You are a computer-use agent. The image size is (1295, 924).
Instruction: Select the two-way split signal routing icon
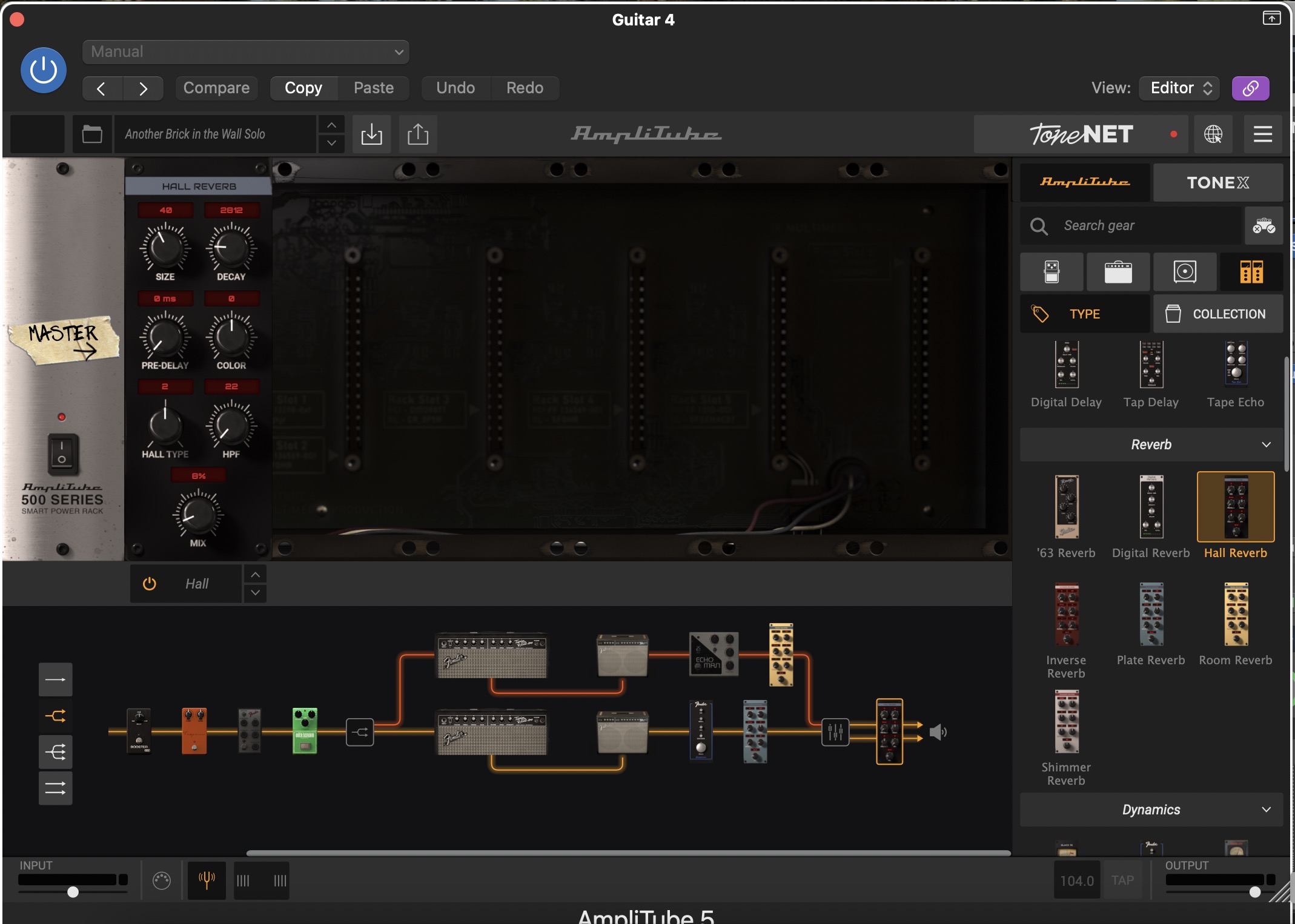point(56,716)
